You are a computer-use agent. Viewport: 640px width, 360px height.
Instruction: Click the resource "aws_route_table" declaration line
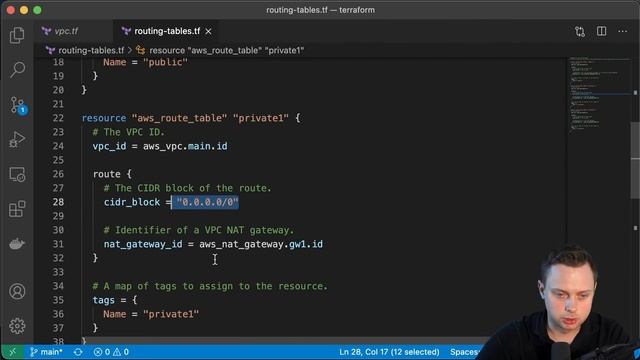pyautogui.click(x=191, y=118)
